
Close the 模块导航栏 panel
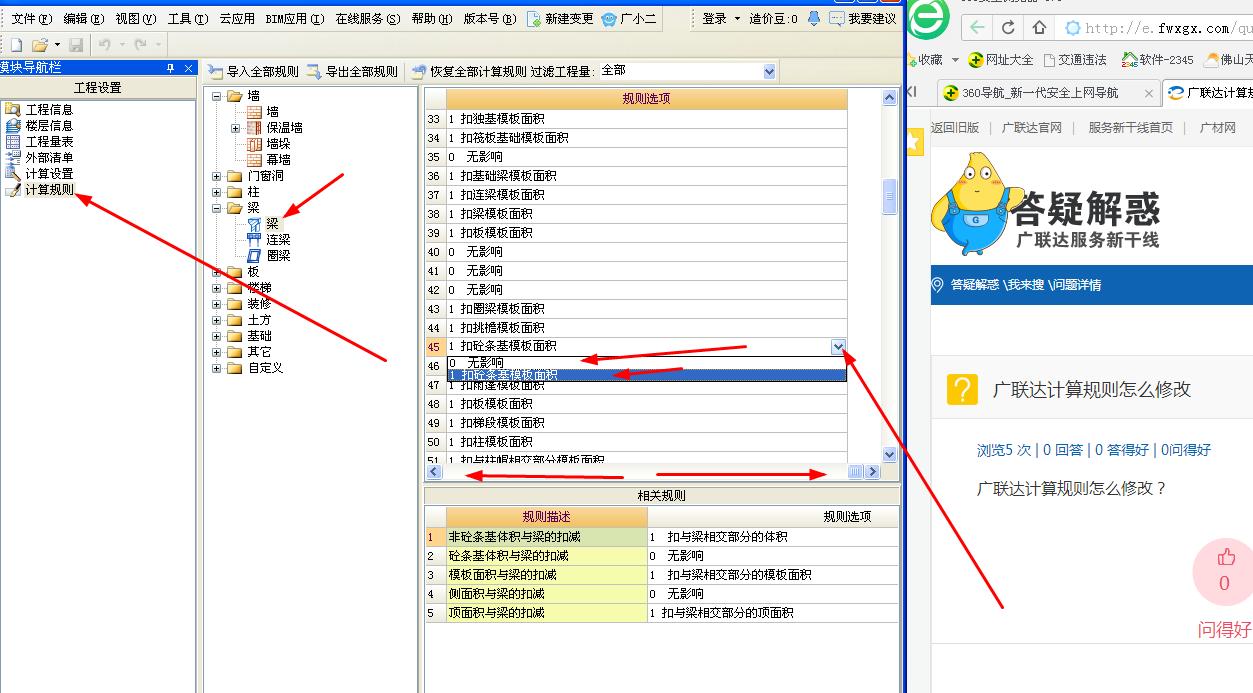pos(188,68)
